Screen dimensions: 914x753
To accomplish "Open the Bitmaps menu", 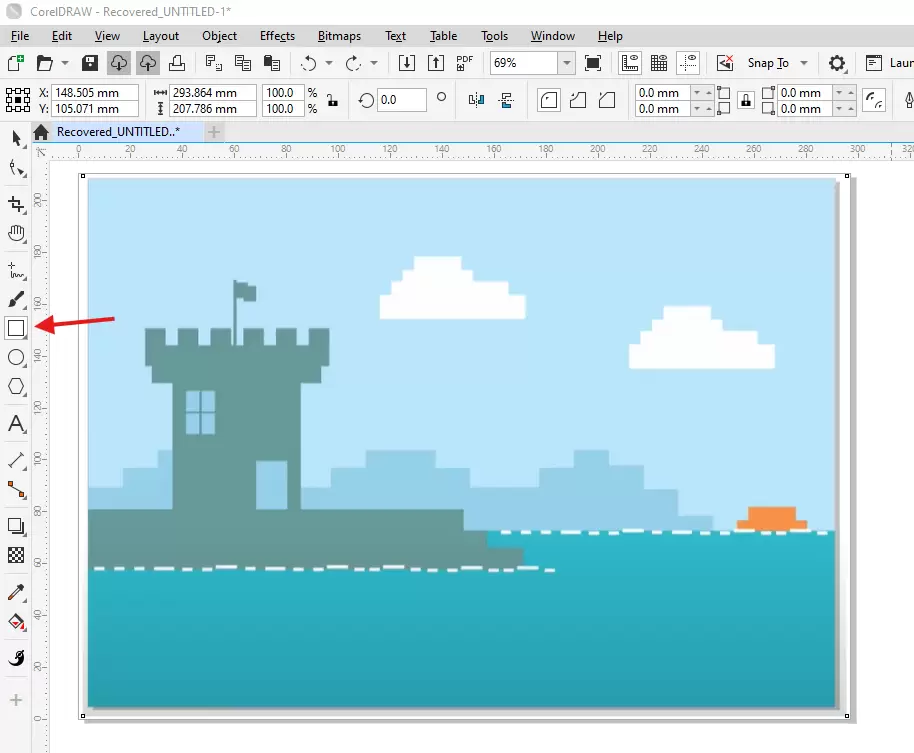I will (339, 36).
